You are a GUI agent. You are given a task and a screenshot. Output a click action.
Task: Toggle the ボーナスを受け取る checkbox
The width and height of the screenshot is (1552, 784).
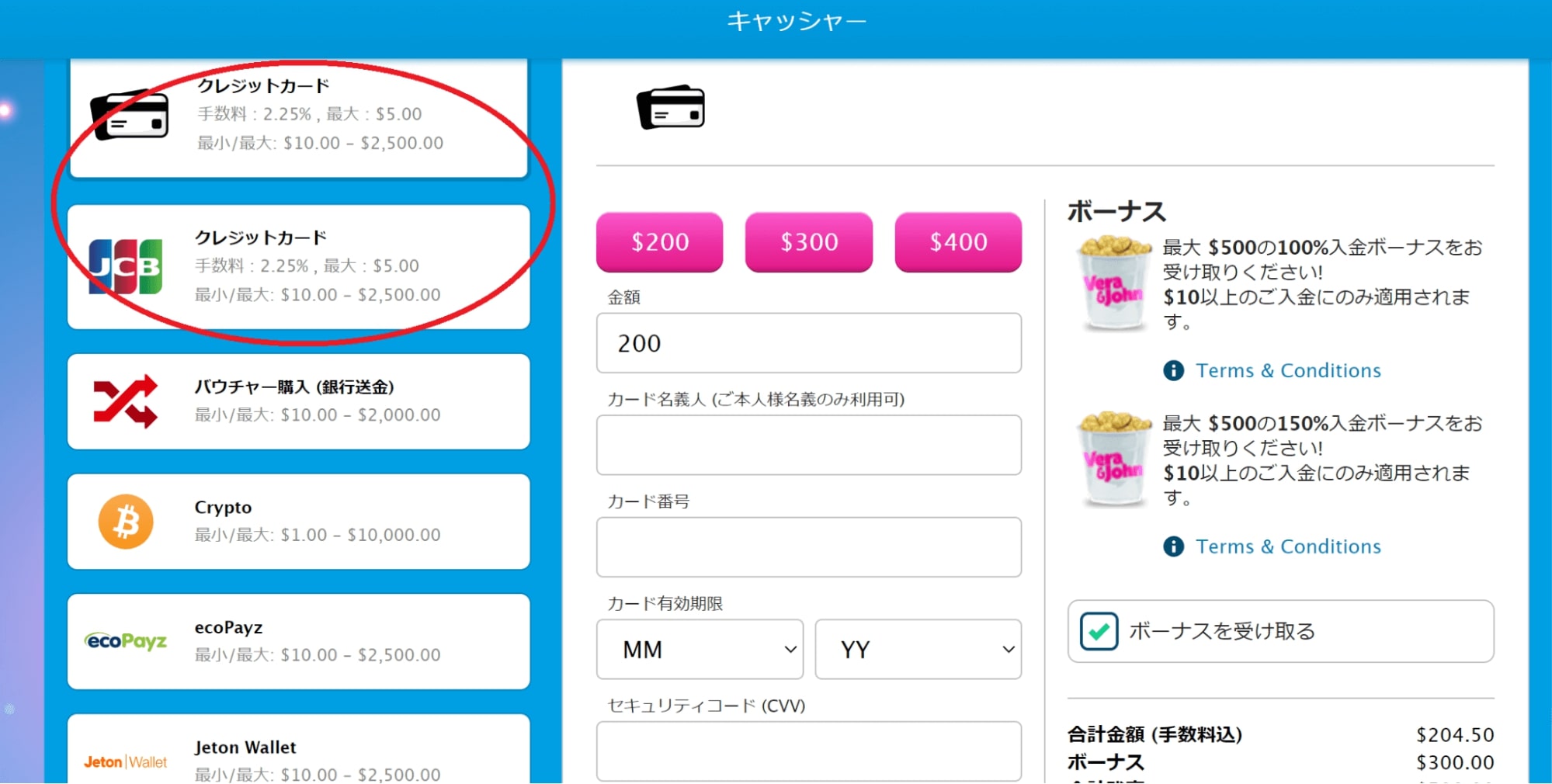pos(1099,631)
